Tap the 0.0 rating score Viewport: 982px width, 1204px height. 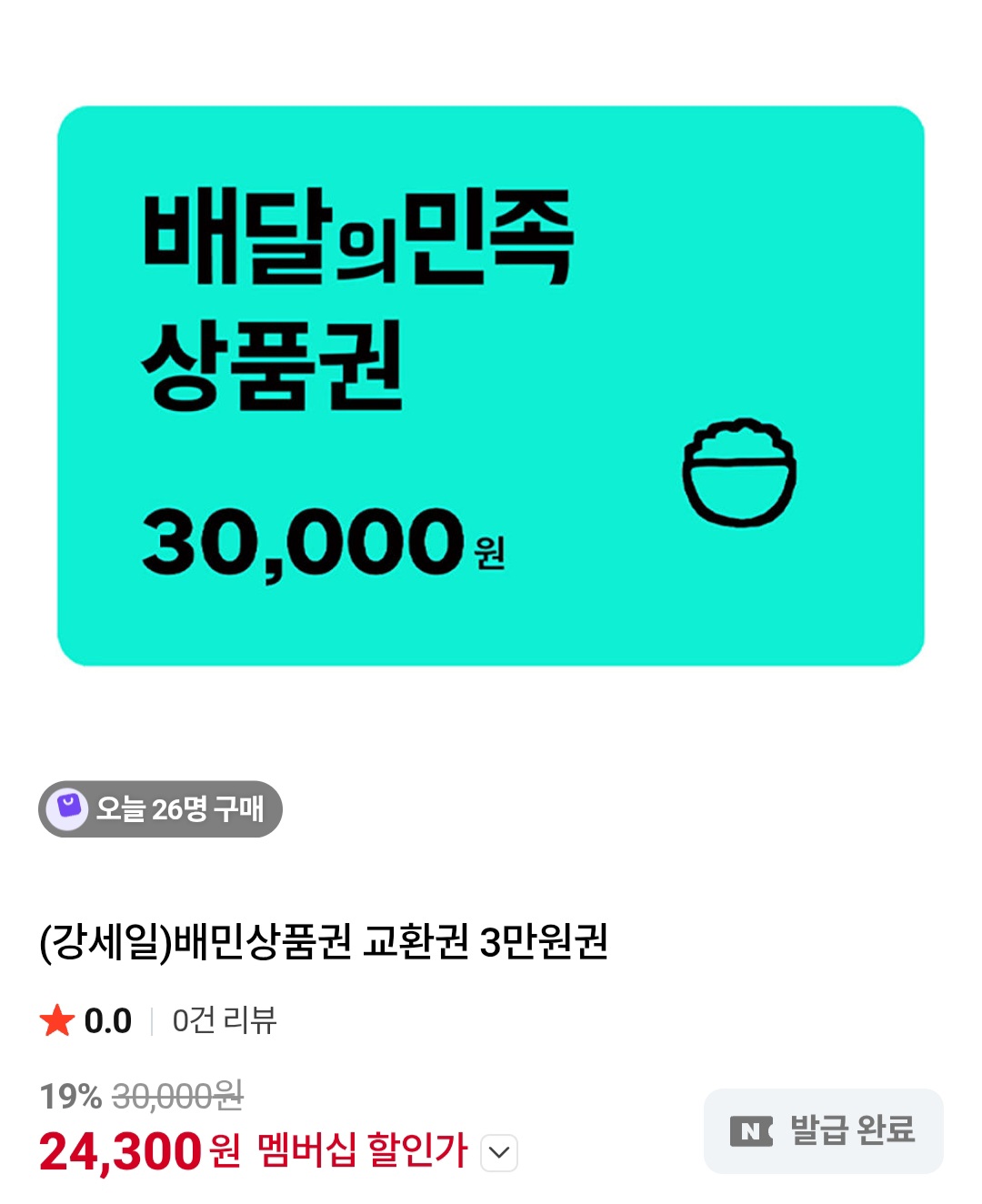click(108, 1021)
